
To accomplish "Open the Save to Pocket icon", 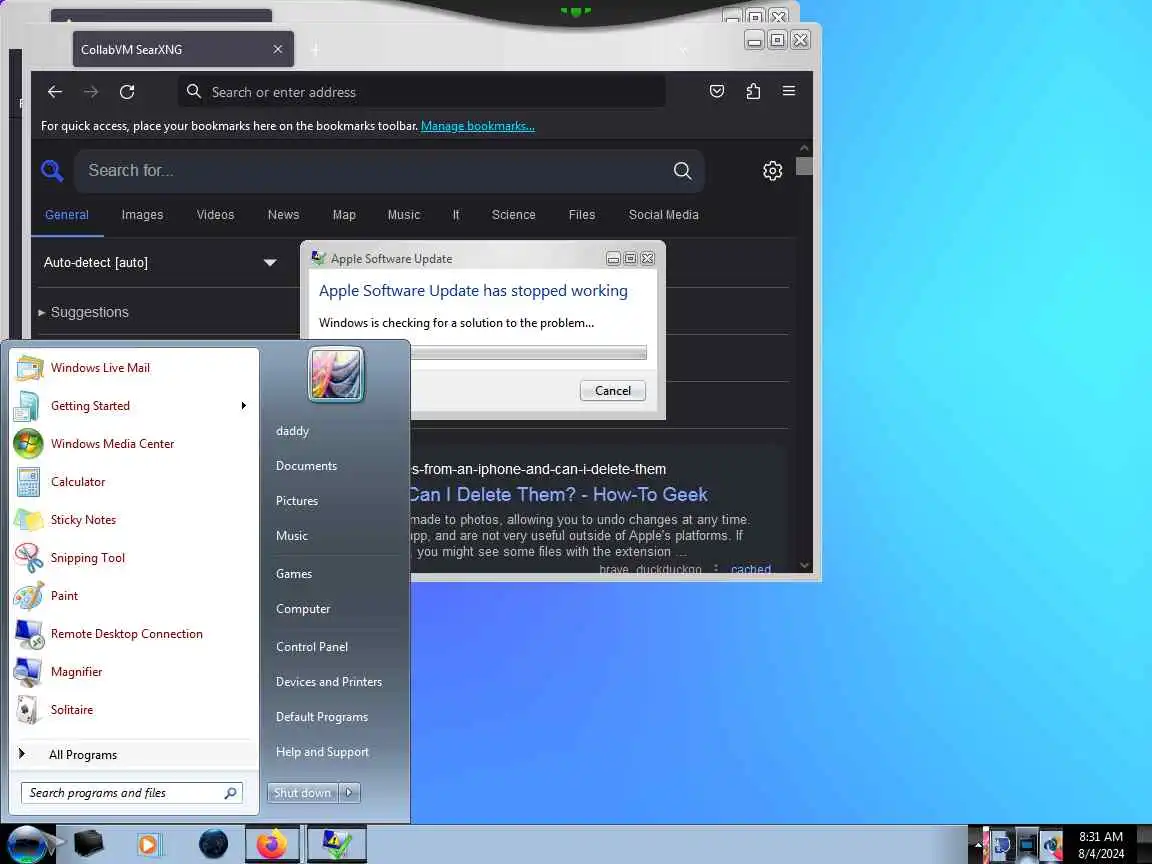I will [717, 91].
